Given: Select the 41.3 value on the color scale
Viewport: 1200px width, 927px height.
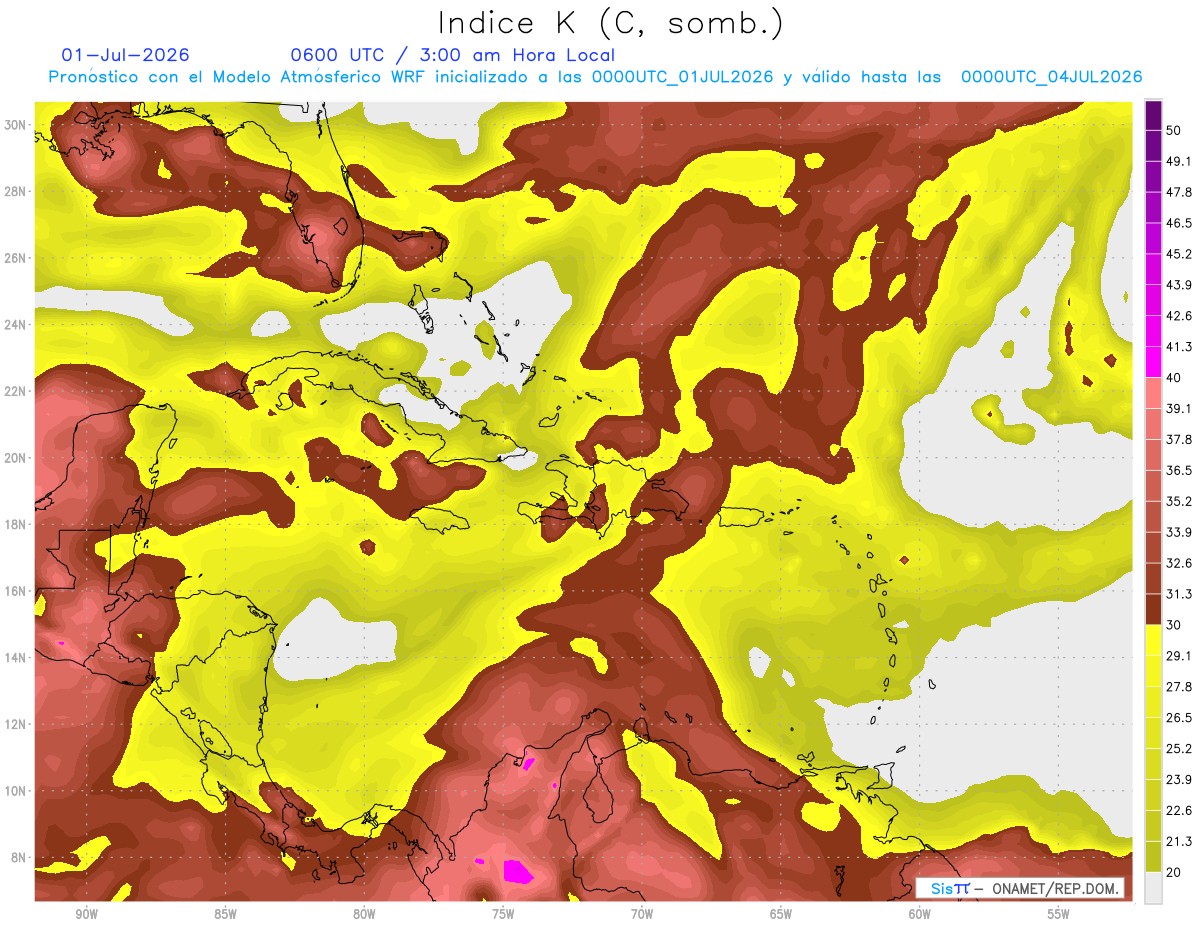Looking at the screenshot, I should point(1179,347).
